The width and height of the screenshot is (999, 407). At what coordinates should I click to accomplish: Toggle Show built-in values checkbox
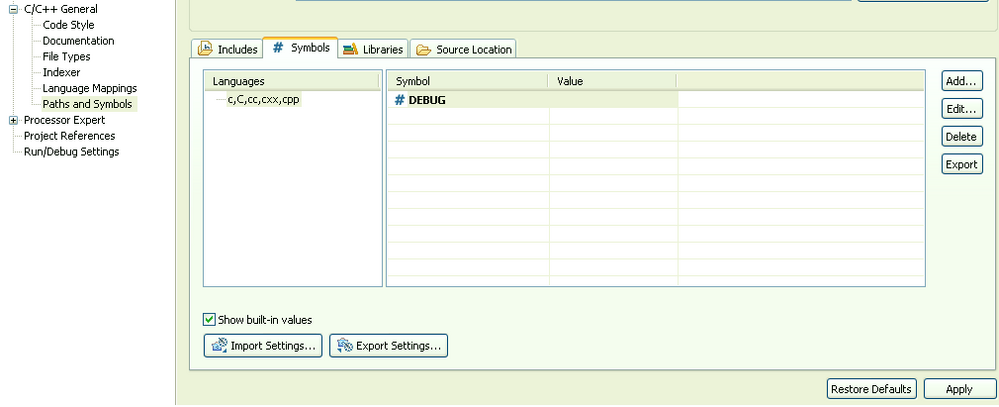[x=209, y=320]
